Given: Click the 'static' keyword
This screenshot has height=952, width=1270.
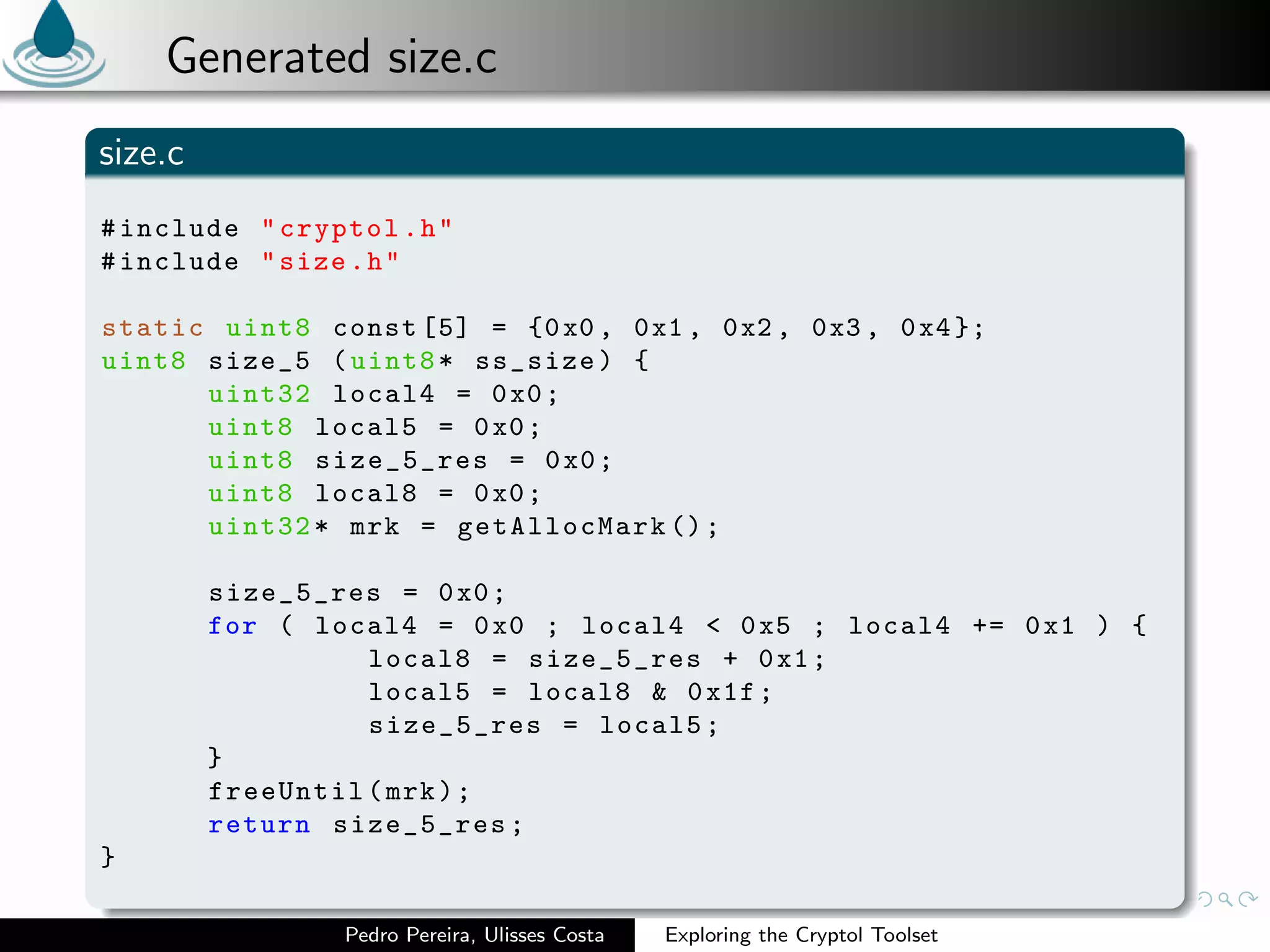Looking at the screenshot, I should pyautogui.click(x=153, y=327).
